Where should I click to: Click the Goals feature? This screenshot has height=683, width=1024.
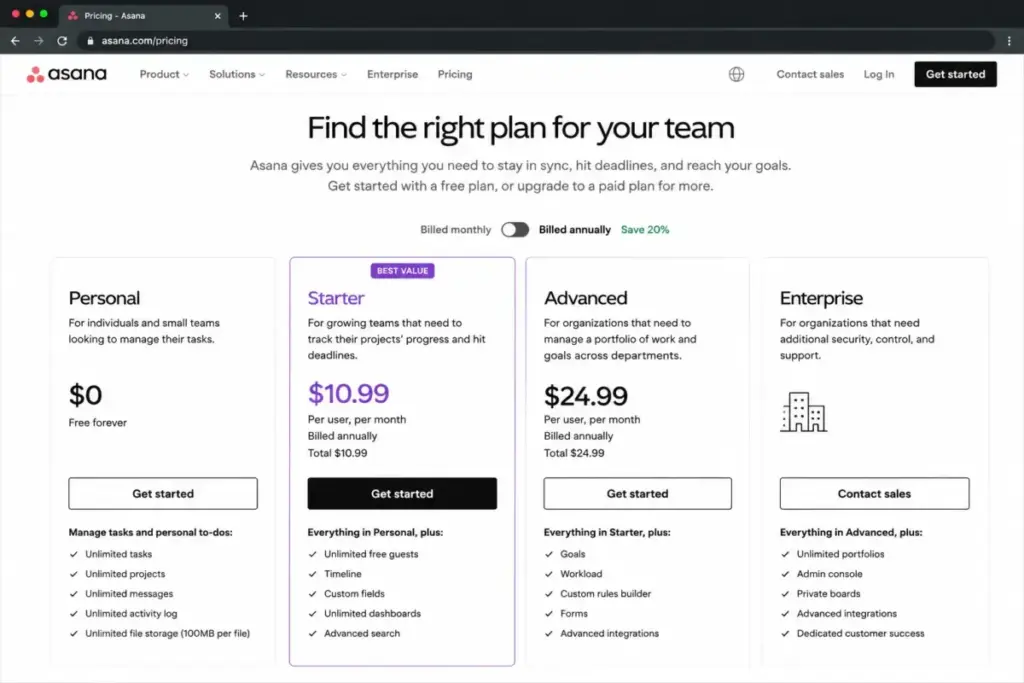[x=572, y=554]
